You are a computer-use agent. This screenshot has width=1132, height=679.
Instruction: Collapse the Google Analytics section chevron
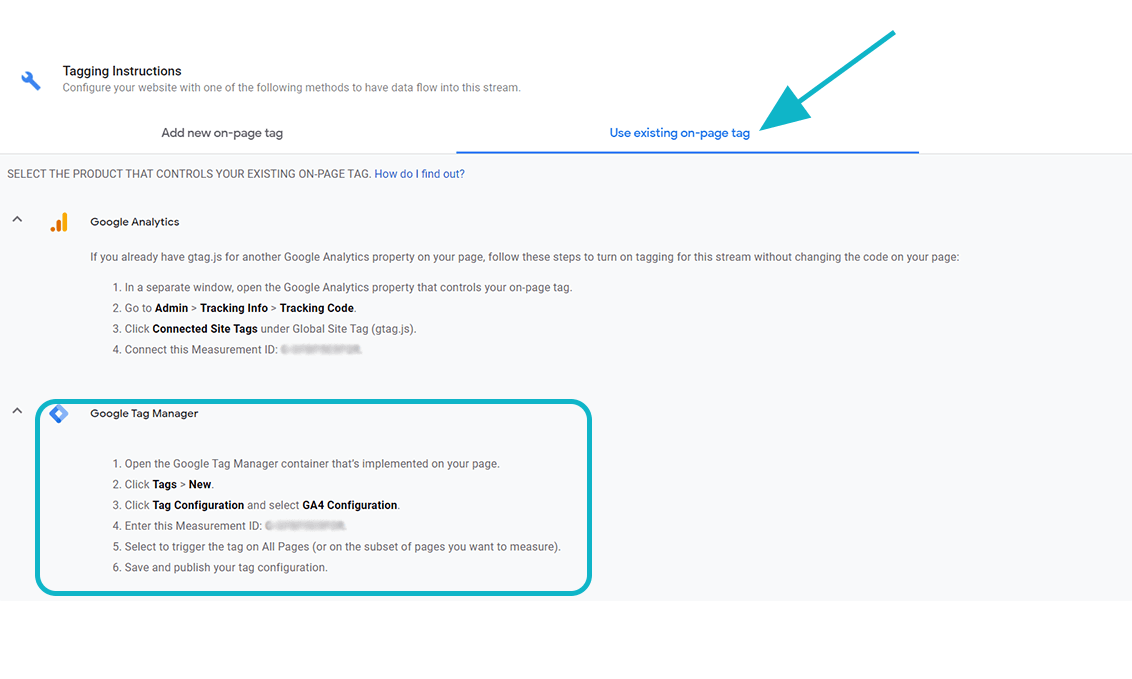click(17, 219)
